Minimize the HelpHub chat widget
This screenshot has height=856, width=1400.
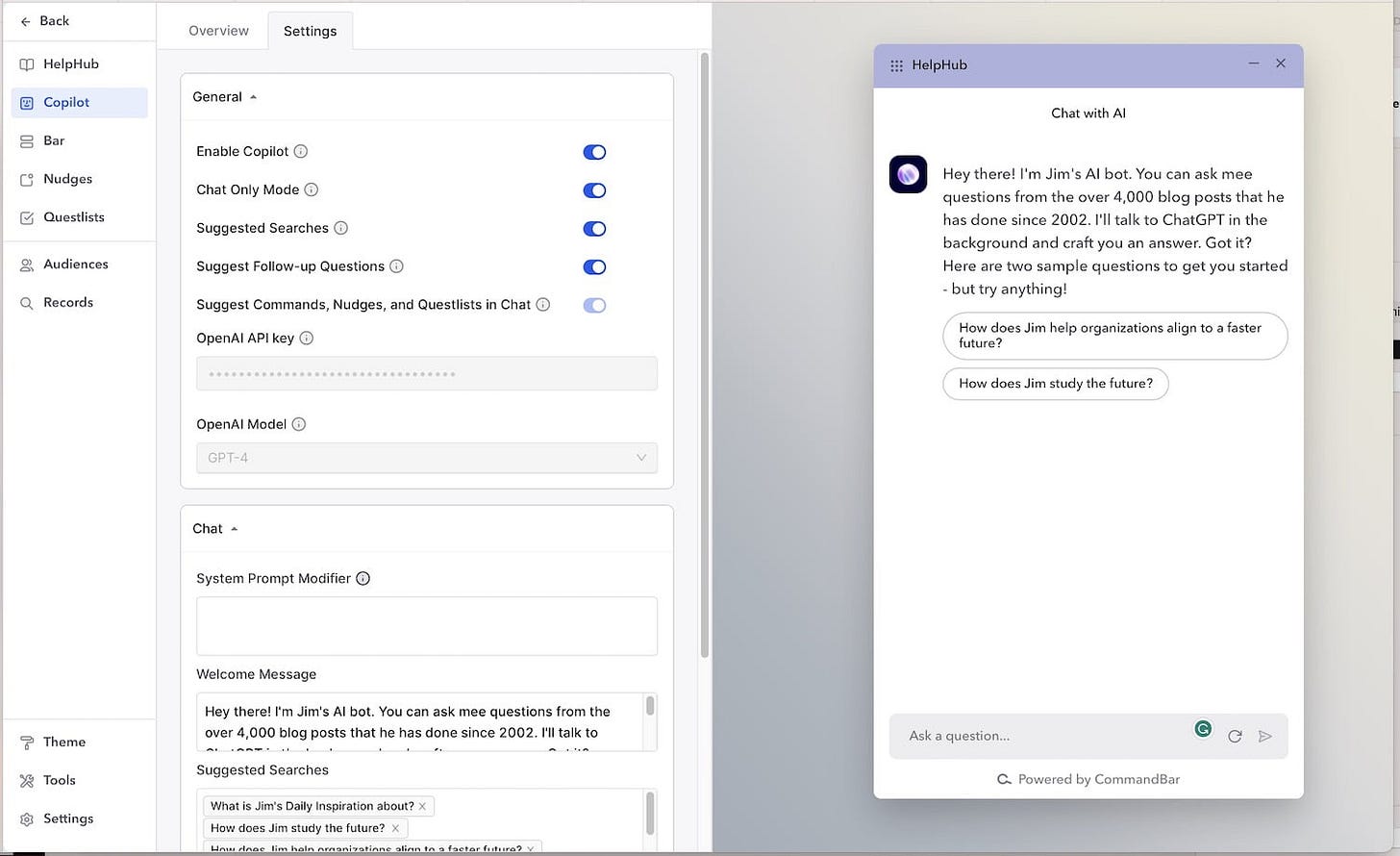pos(1254,63)
